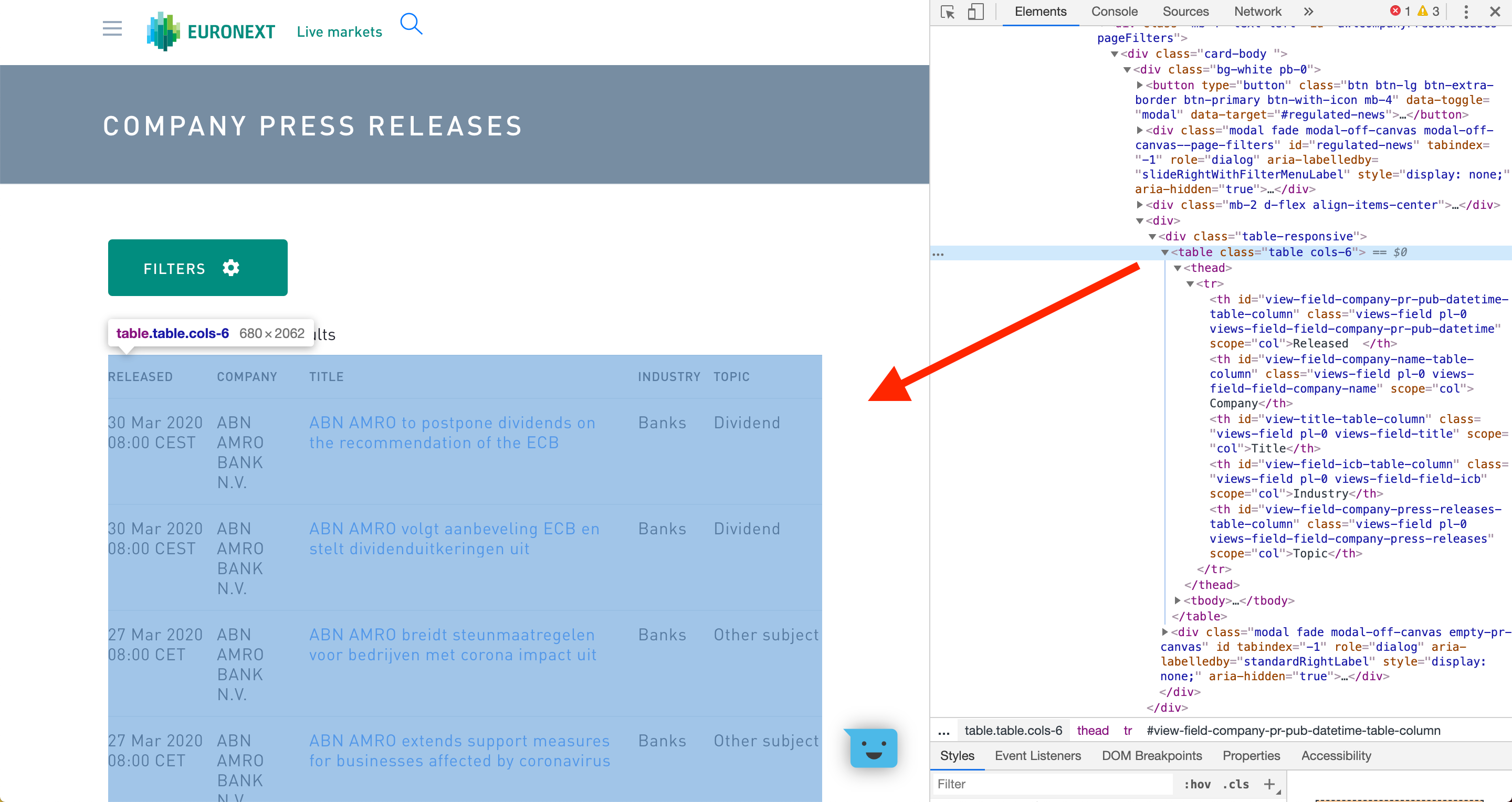Expand the mb-2 d-flex div node
Viewport: 1512px width, 802px height.
[x=1139, y=205]
